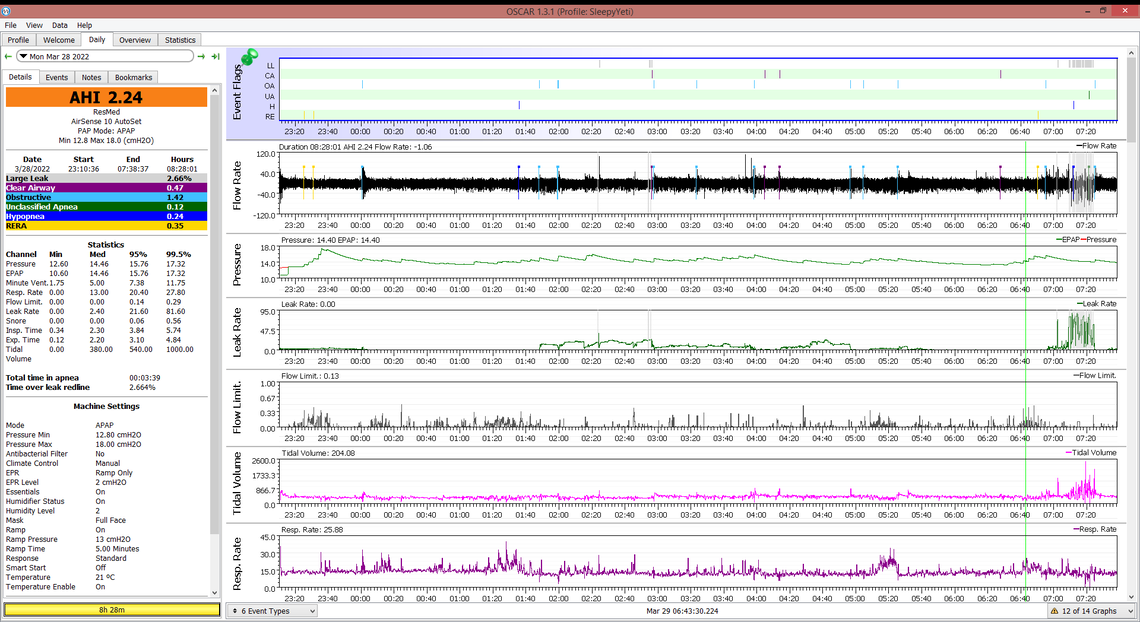
Task: Click the Ramp Time 5.00 Minutes value
Action: click(117, 549)
